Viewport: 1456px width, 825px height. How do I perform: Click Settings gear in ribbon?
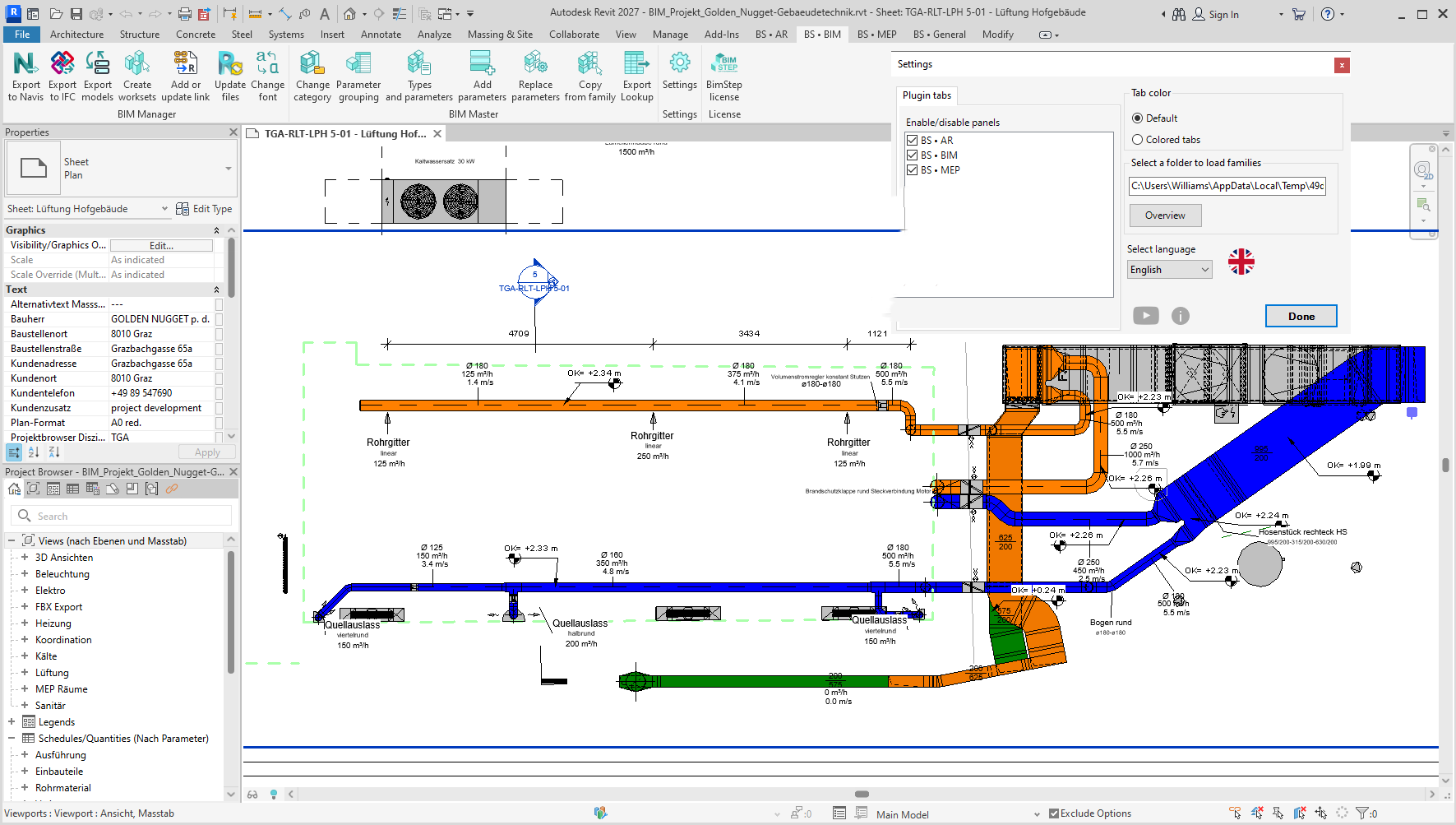[x=680, y=63]
